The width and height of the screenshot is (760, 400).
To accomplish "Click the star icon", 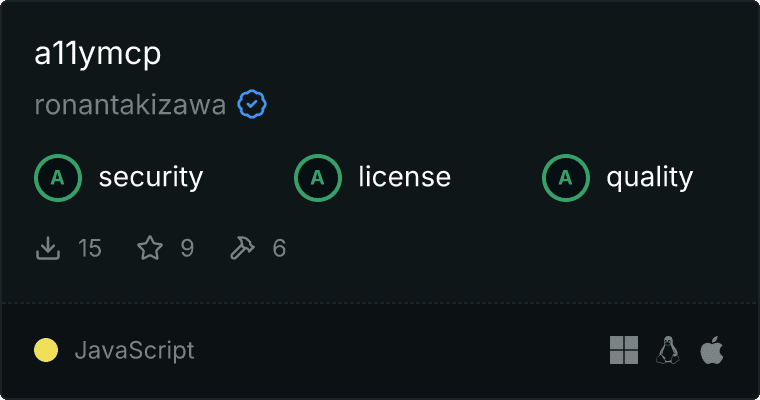I will click(x=150, y=248).
